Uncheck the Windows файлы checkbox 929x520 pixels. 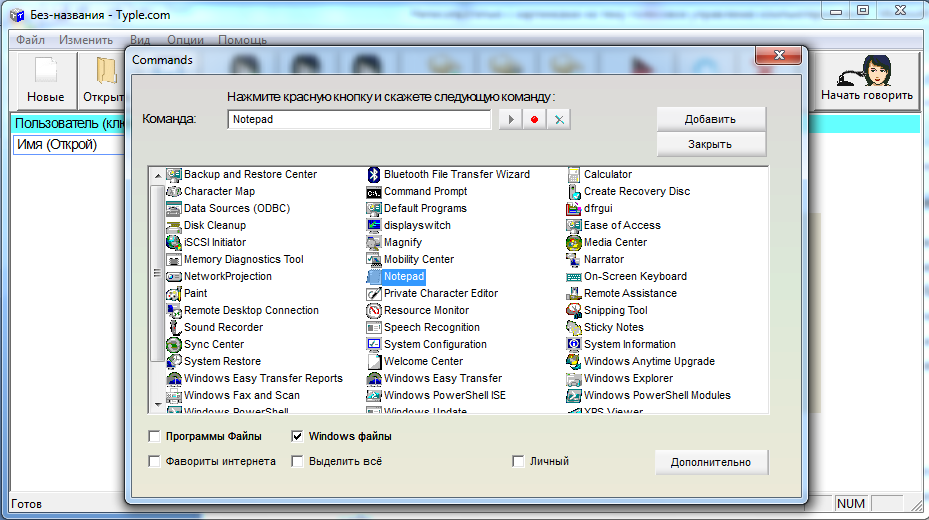tap(298, 437)
